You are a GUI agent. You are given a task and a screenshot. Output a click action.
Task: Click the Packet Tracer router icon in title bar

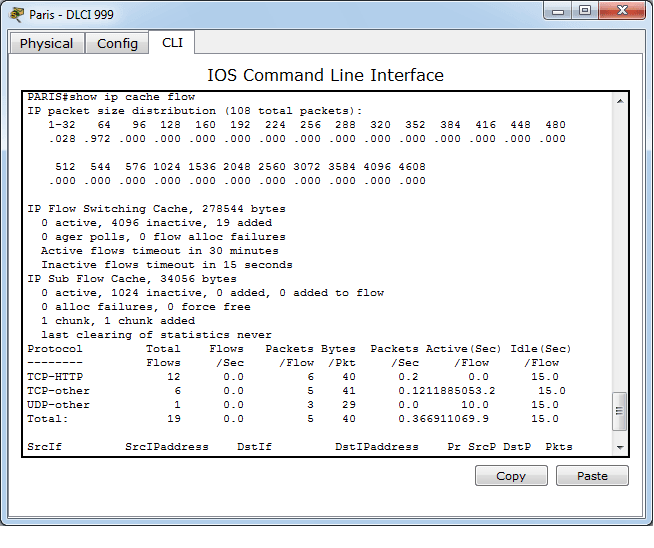click(x=17, y=15)
